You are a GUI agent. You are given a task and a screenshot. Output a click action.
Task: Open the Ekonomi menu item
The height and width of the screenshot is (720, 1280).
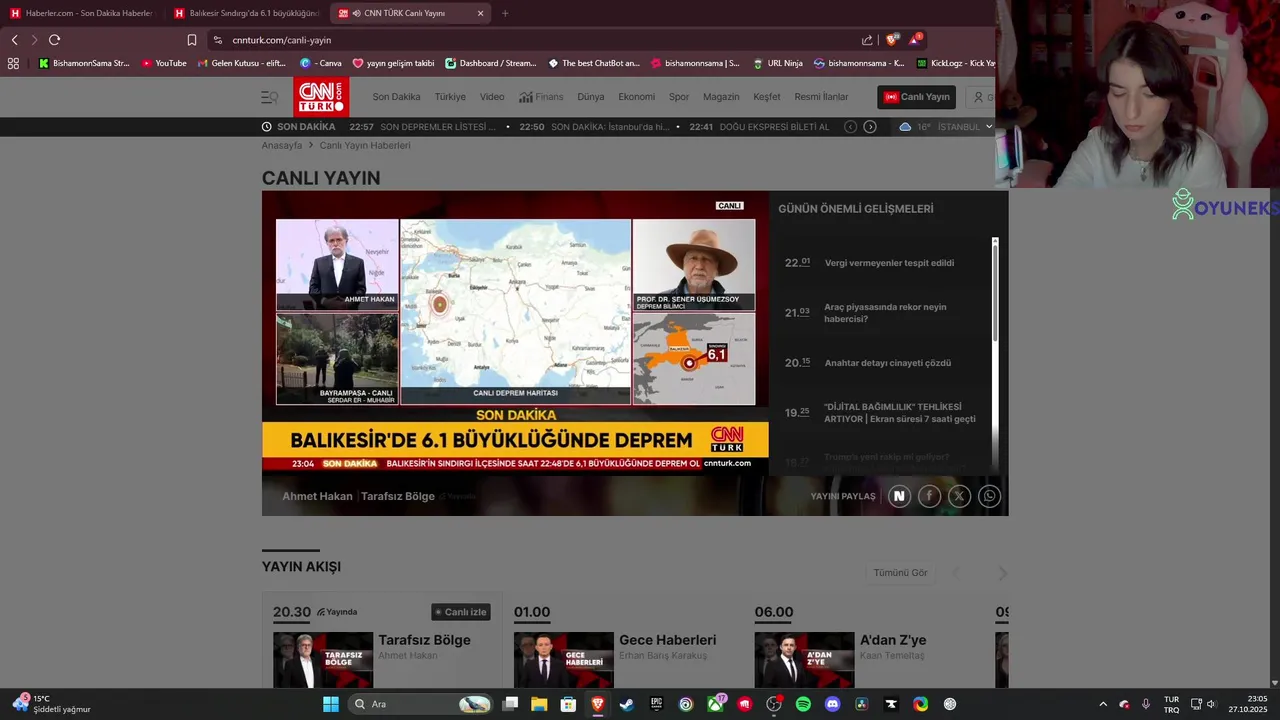(x=637, y=97)
